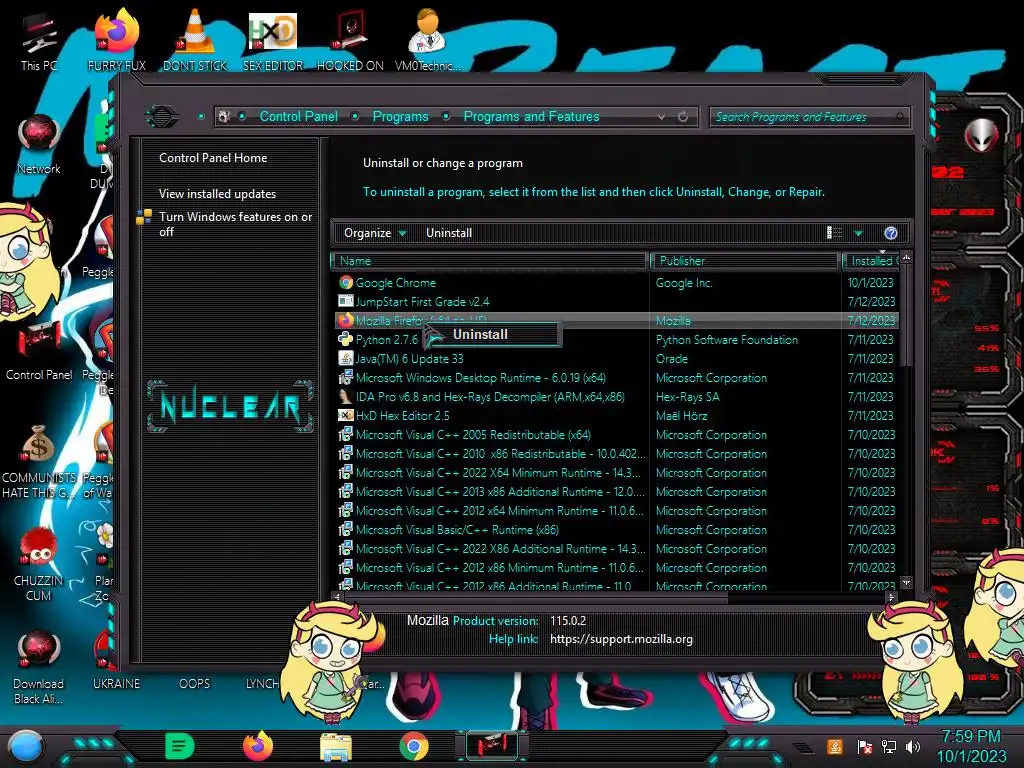This screenshot has width=1024, height=768.
Task: Launch Firefox from the taskbar
Action: coord(258,746)
